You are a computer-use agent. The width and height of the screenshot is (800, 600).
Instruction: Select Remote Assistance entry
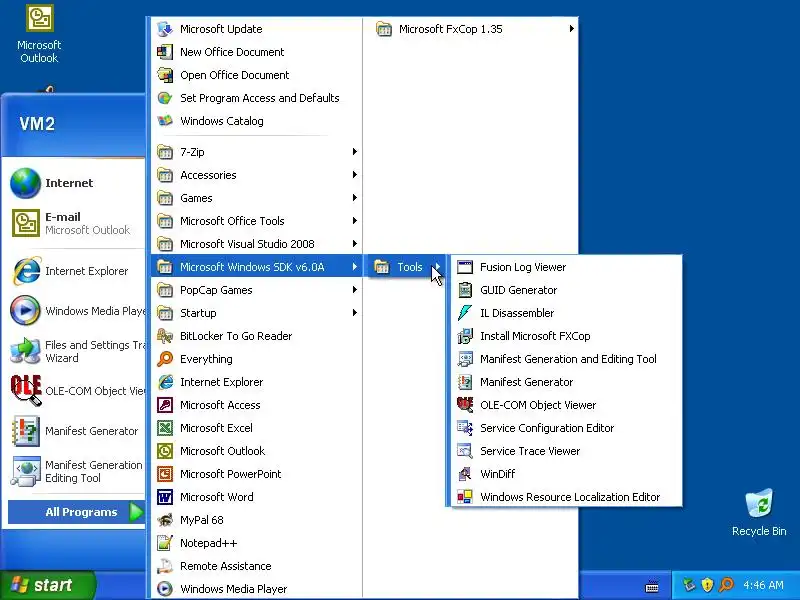(257, 566)
